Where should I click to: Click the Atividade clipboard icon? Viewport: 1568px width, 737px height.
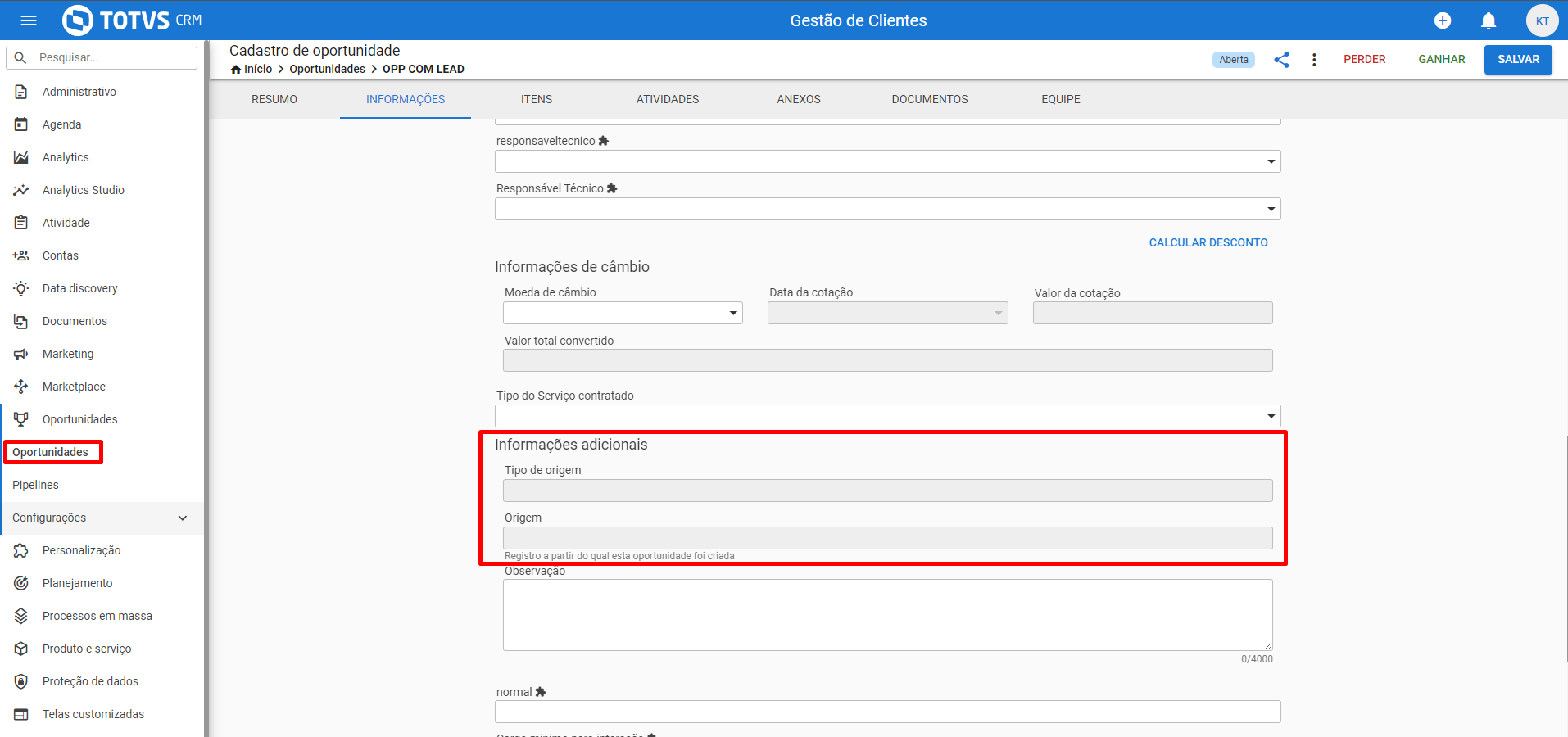pos(21,223)
